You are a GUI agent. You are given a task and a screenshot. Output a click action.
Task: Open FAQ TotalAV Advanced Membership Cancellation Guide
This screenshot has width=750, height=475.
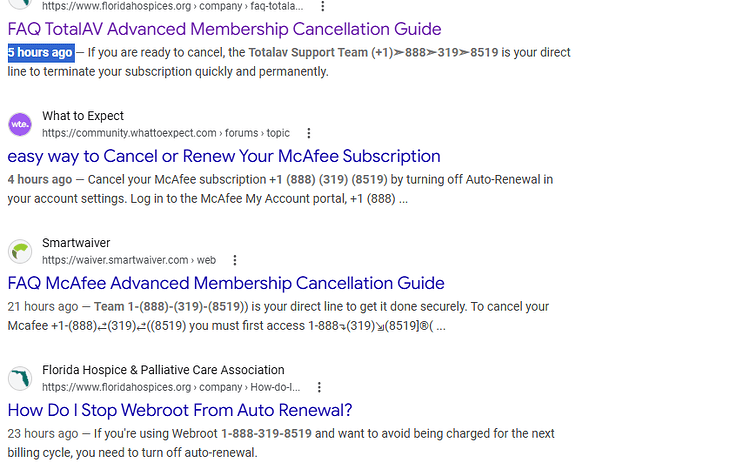(224, 29)
